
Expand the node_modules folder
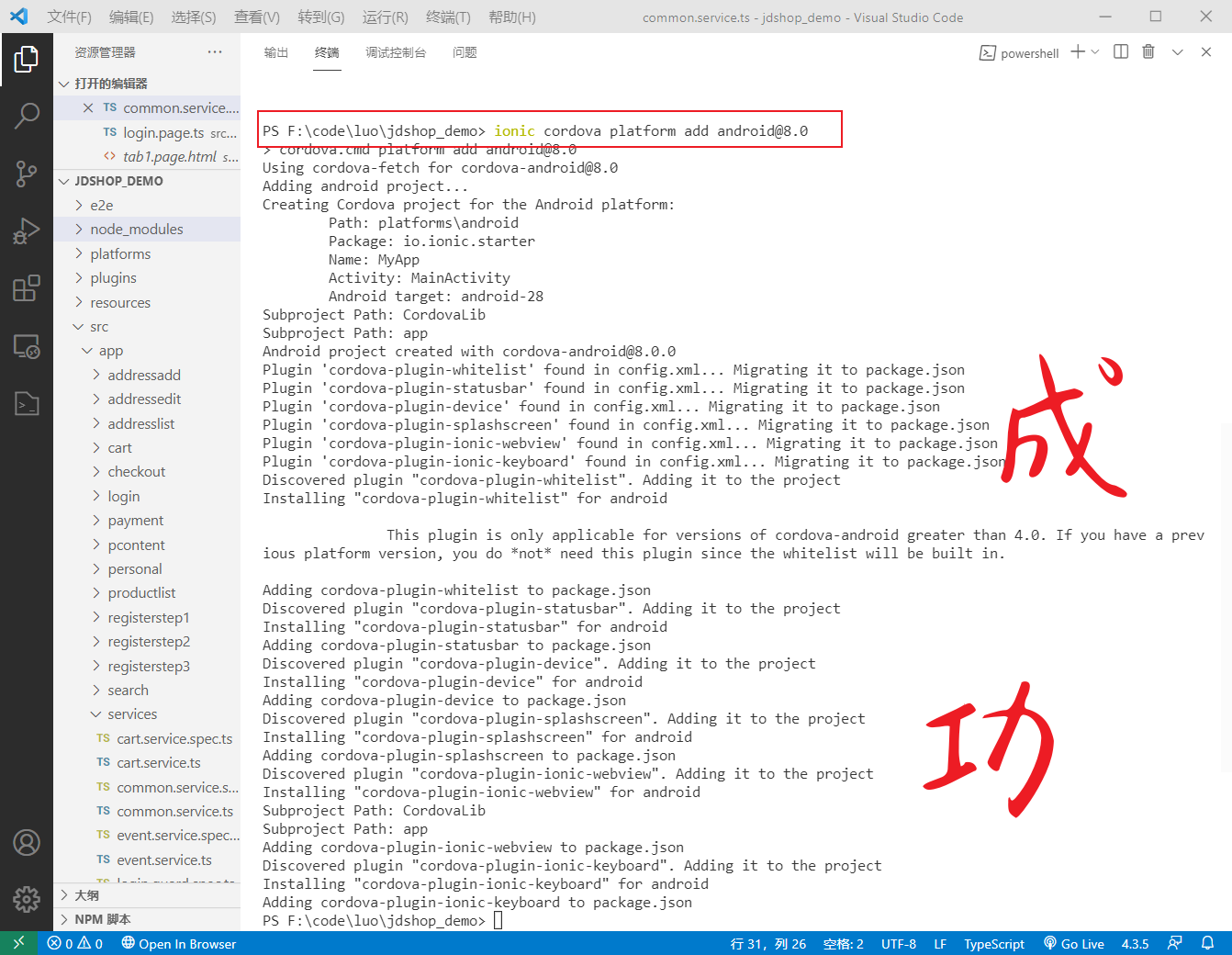tap(147, 230)
